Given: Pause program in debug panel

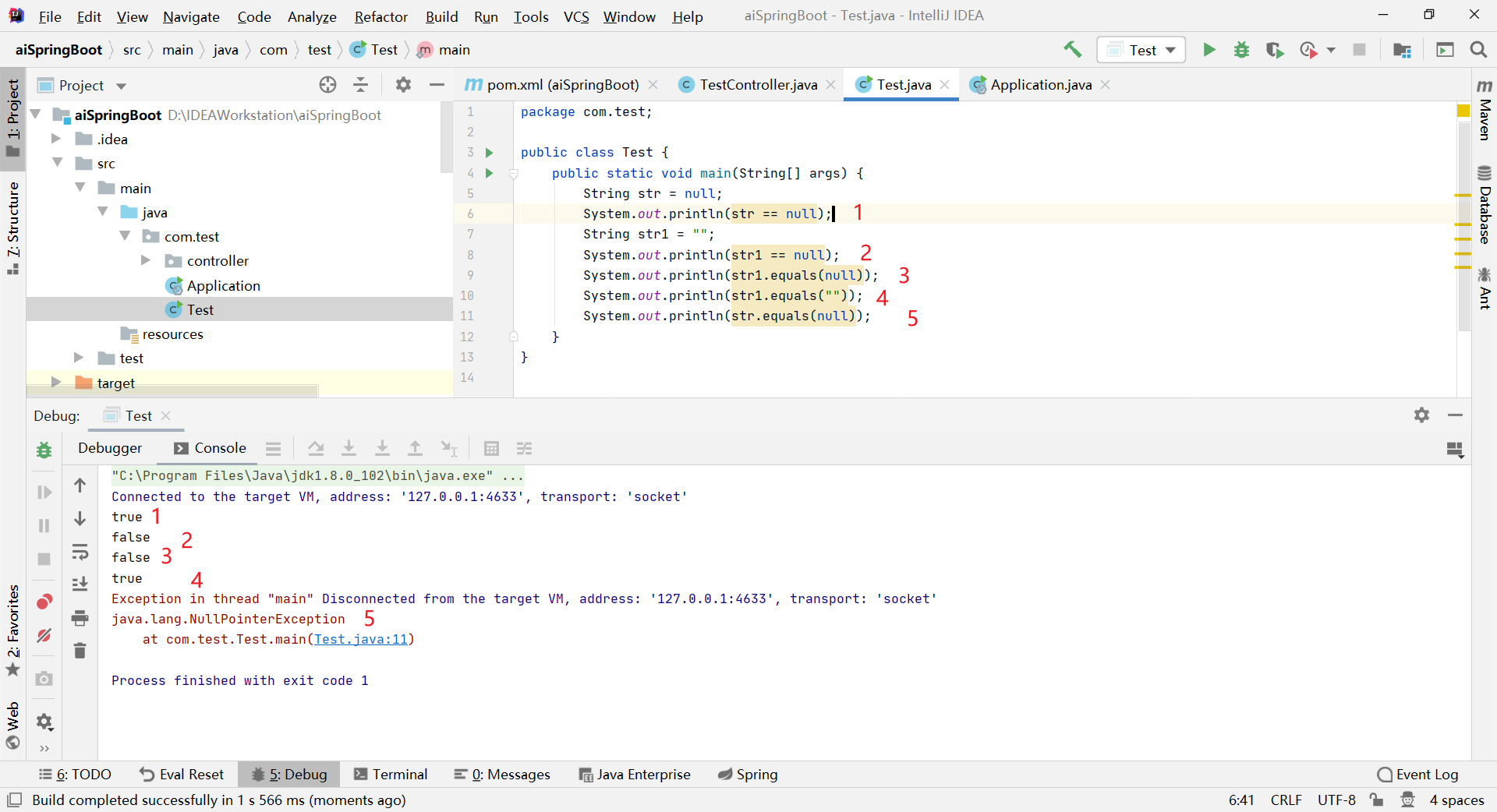Looking at the screenshot, I should click(44, 526).
